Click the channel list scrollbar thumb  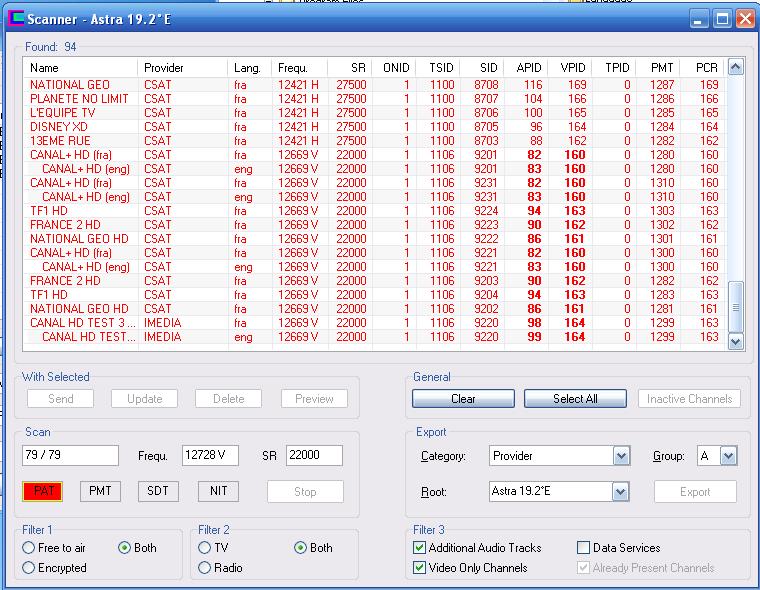(x=735, y=307)
